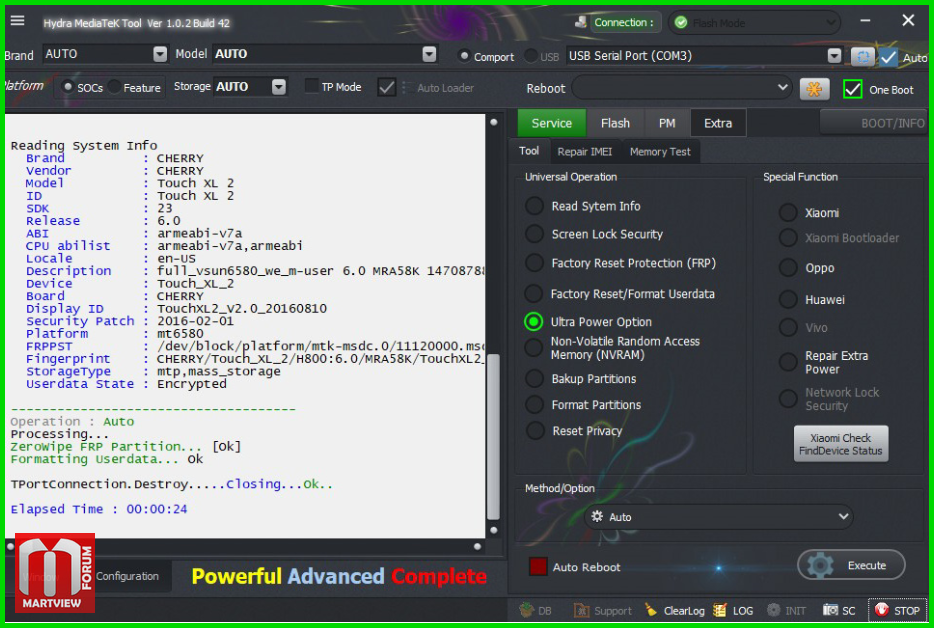Open the PM tab

point(667,123)
